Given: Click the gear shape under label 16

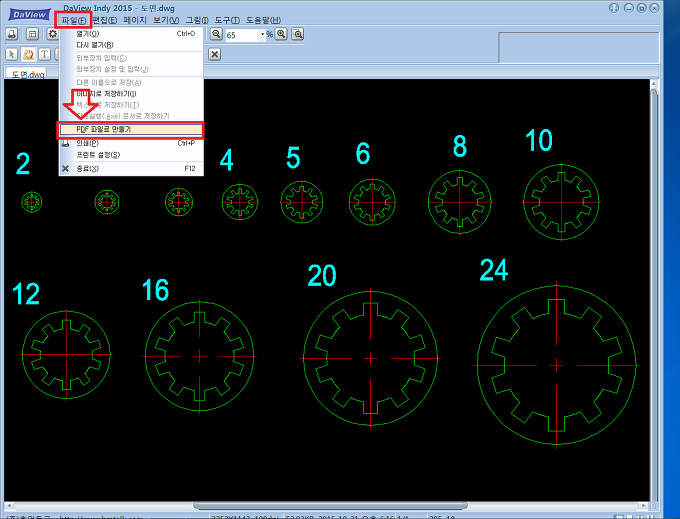Looking at the screenshot, I should [199, 356].
